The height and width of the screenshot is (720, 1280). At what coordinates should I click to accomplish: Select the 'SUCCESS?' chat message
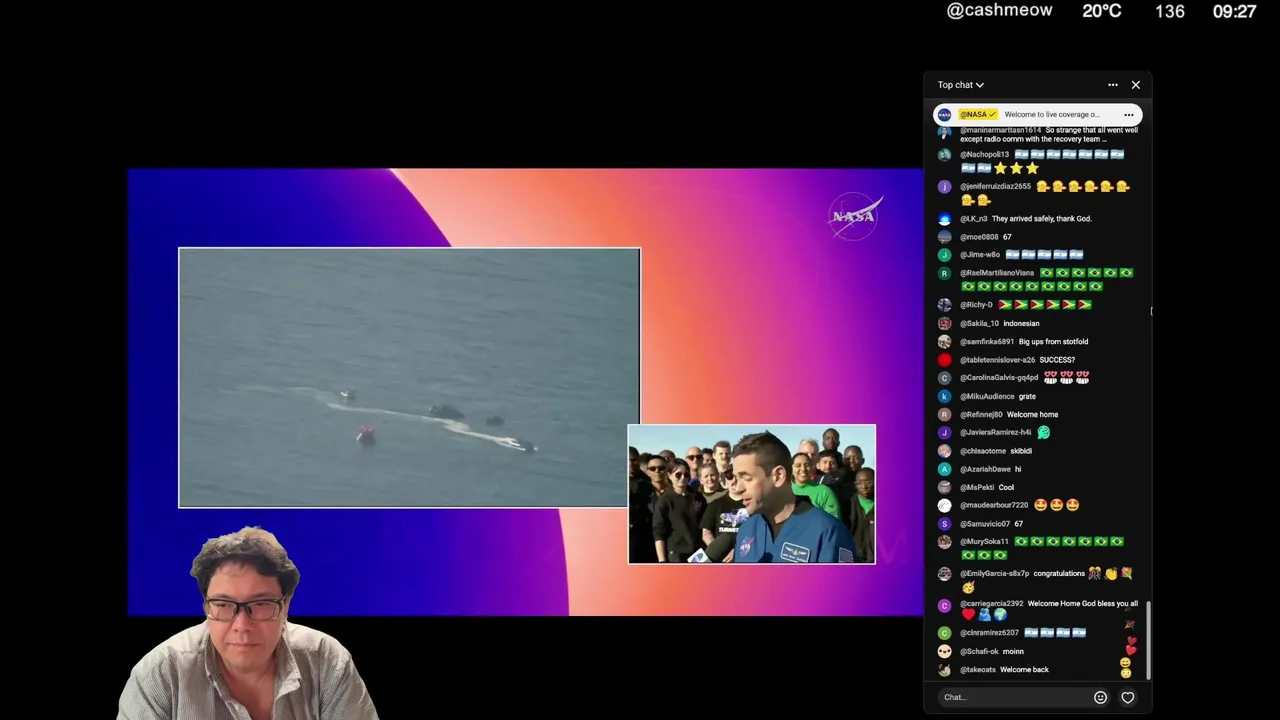(x=1057, y=360)
